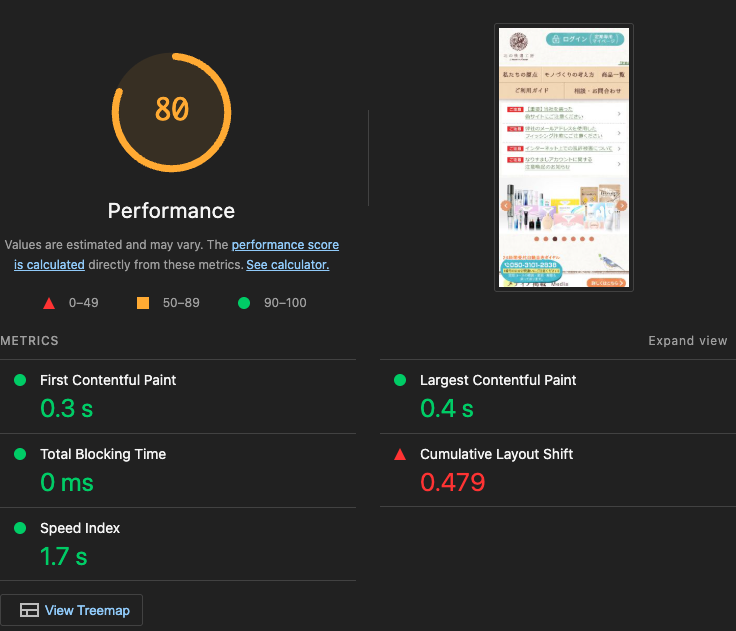The image size is (736, 631).
Task: Click the orange square legend icon for 50–89
Action: (143, 303)
